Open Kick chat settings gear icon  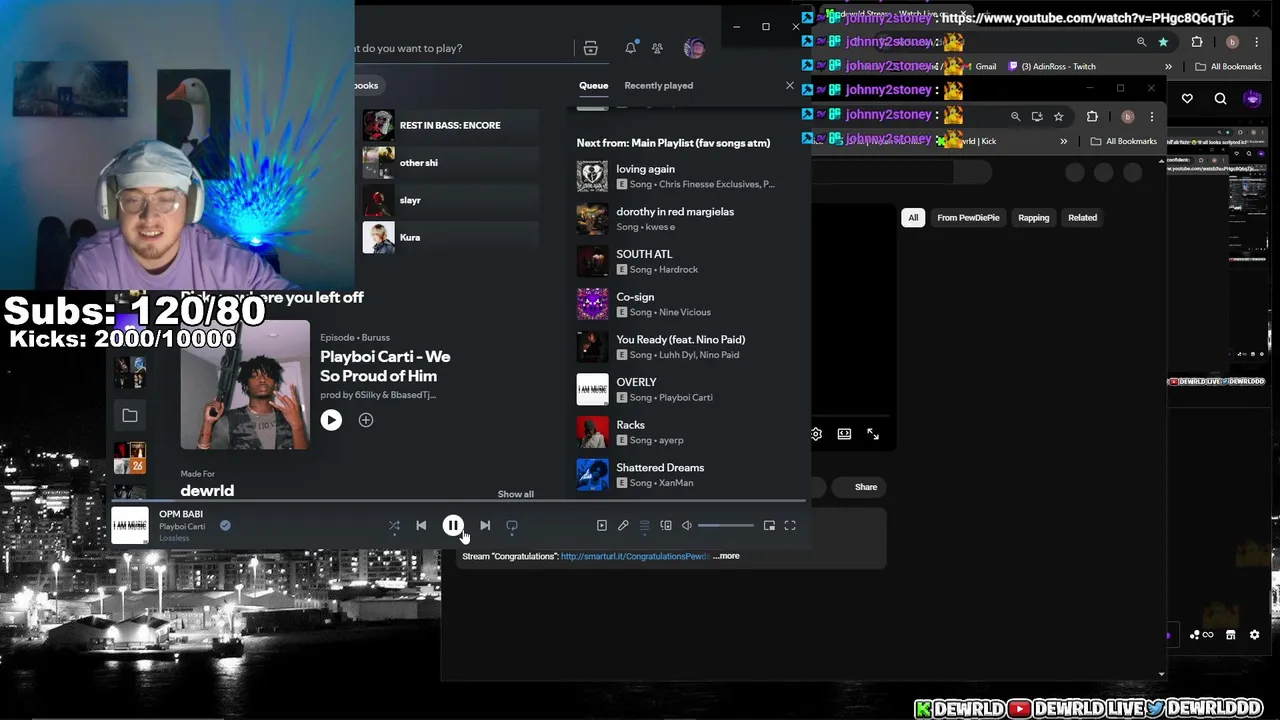pos(1255,635)
